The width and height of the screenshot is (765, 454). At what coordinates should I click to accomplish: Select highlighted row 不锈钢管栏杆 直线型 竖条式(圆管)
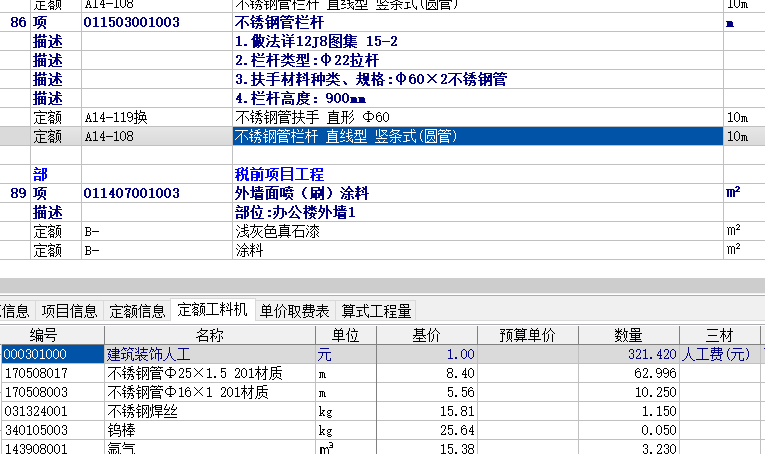(x=478, y=136)
